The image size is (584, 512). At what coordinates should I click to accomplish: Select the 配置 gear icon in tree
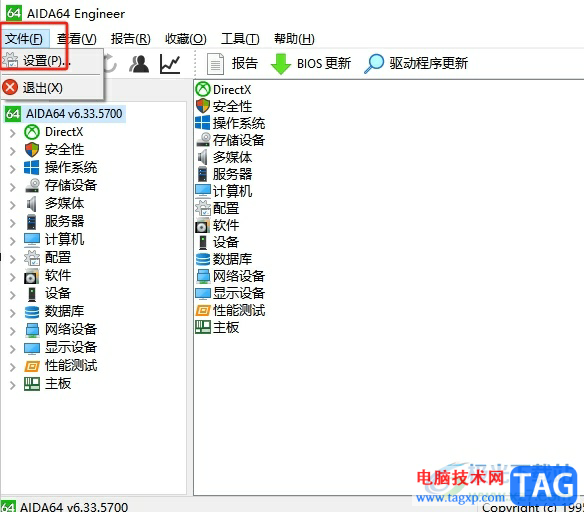(x=32, y=258)
